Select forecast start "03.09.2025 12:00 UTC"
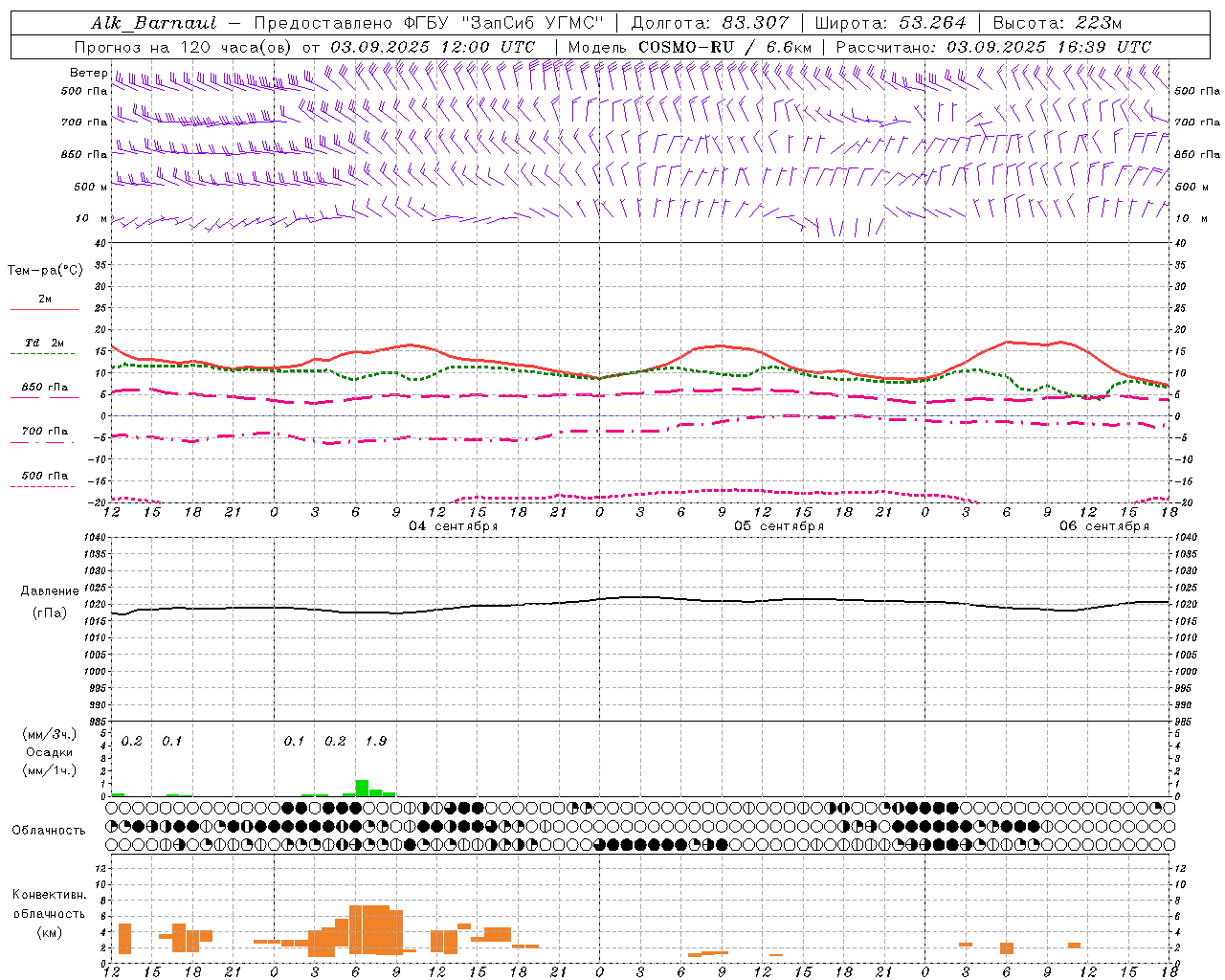This screenshot has width=1225, height=980. [x=433, y=47]
